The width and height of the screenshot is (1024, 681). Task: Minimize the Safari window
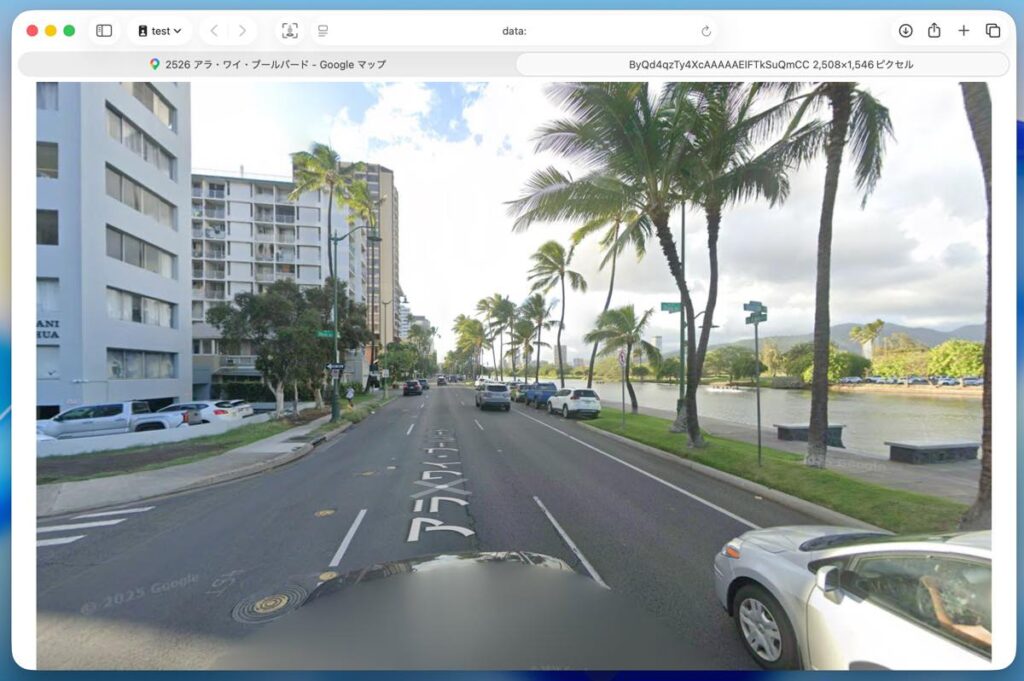coord(50,31)
